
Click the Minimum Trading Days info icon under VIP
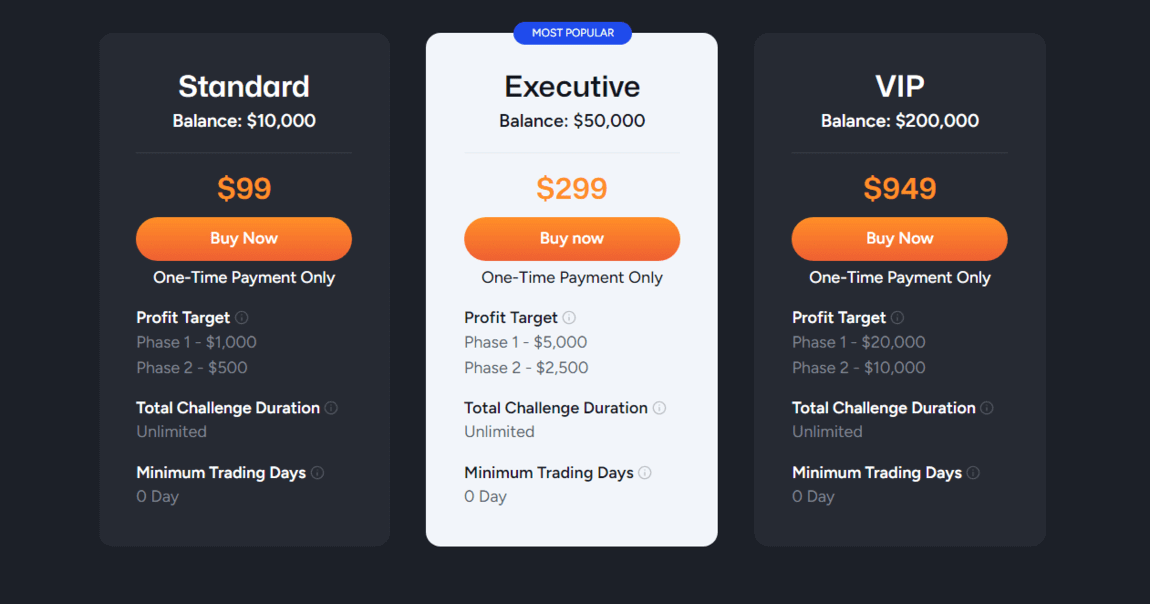pyautogui.click(x=972, y=472)
